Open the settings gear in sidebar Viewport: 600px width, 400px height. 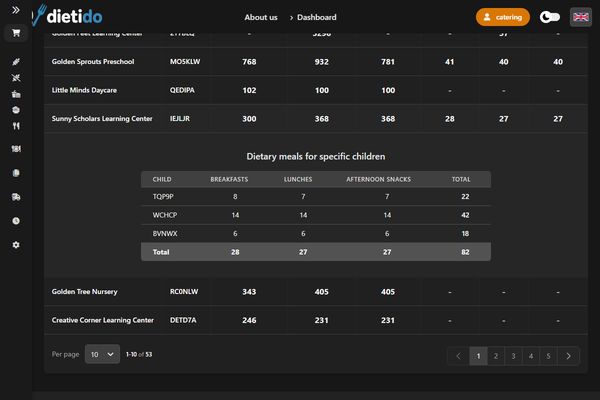(x=15, y=245)
